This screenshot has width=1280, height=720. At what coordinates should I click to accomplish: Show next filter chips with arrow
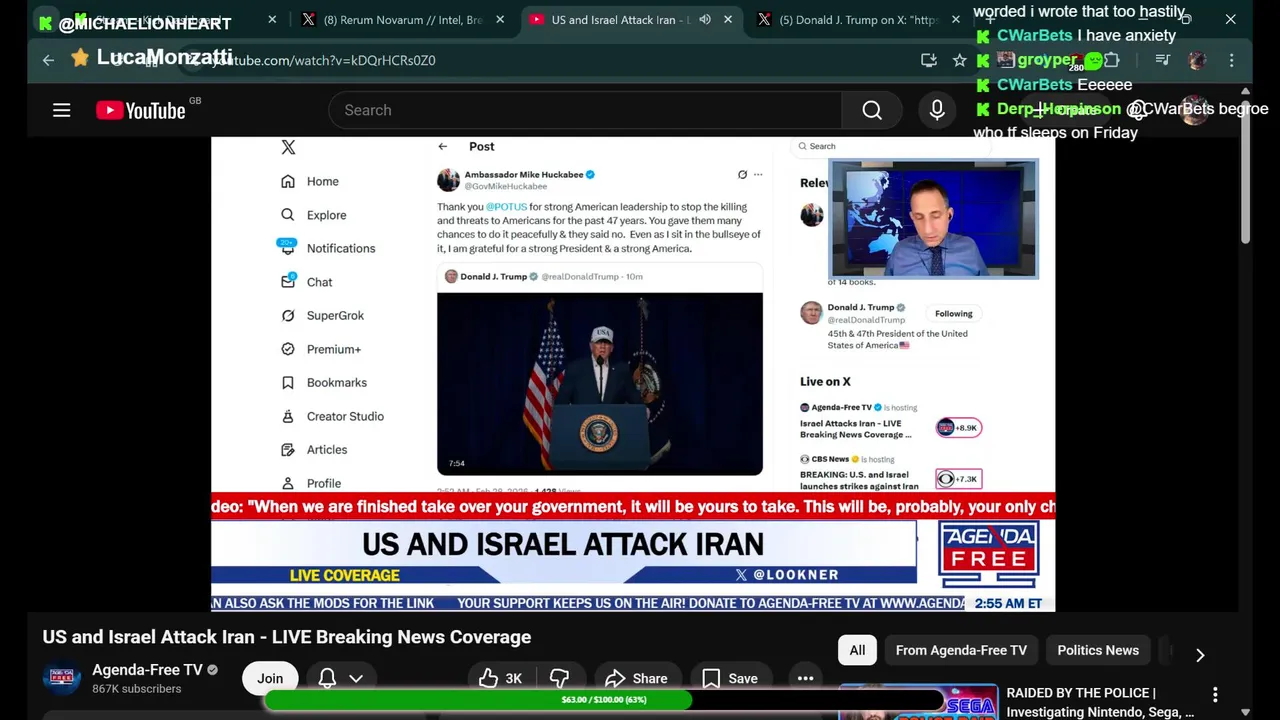coord(1200,655)
